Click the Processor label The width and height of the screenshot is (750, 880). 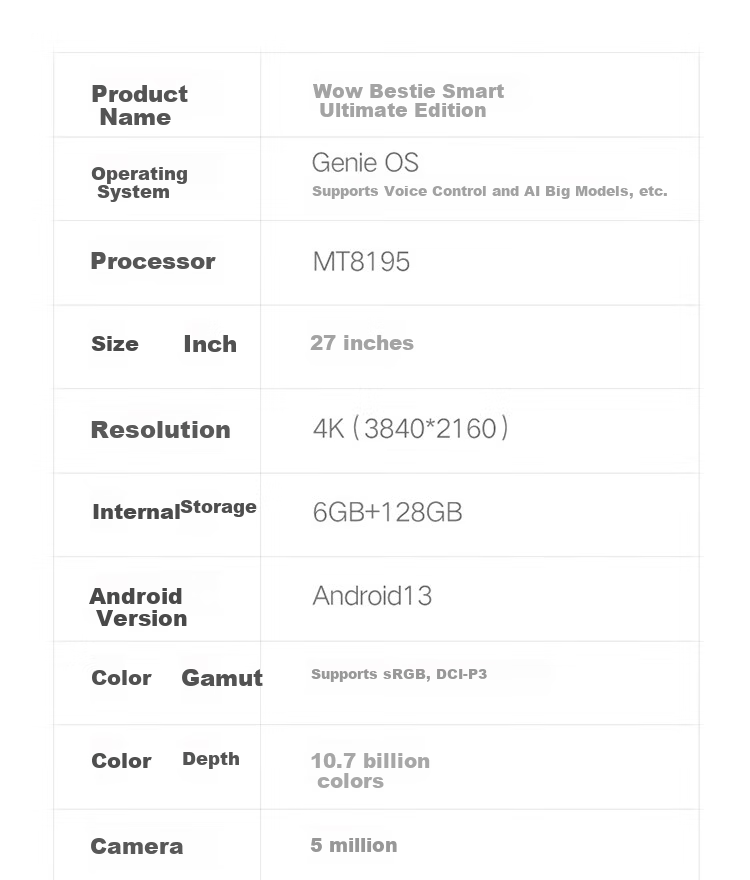[153, 261]
